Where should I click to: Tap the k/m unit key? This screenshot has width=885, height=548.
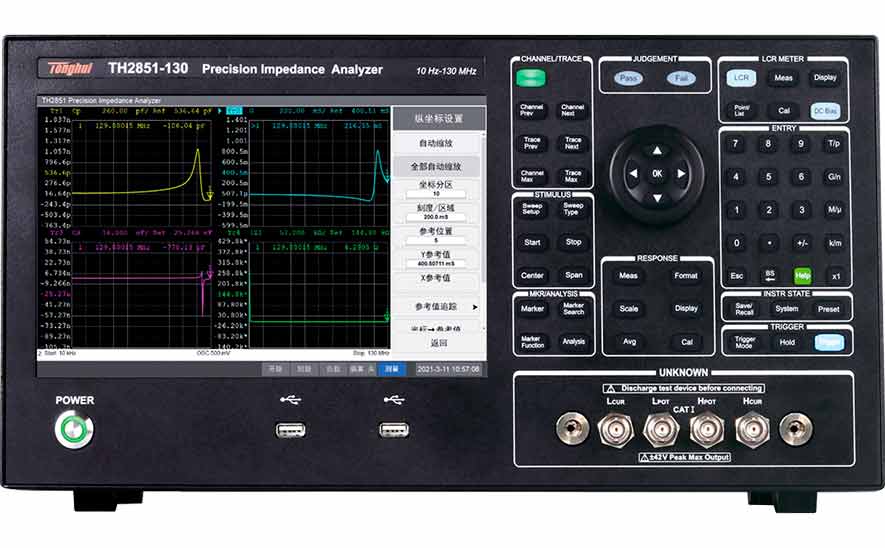pos(835,243)
